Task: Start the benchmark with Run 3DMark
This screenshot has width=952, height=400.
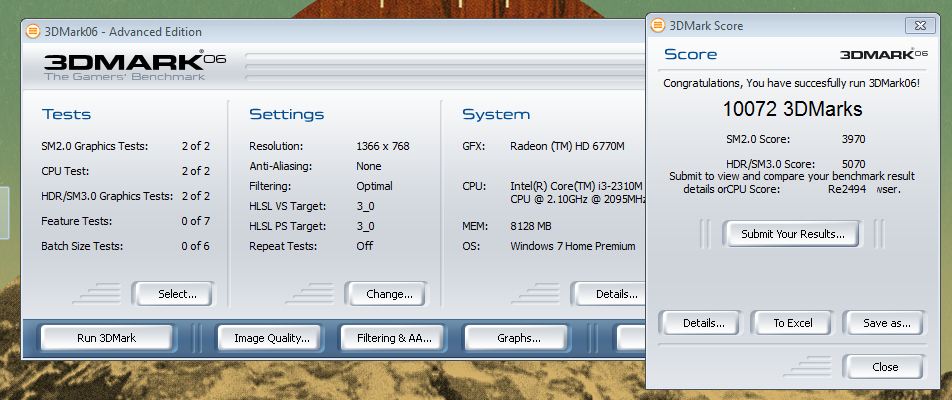Action: tap(107, 338)
